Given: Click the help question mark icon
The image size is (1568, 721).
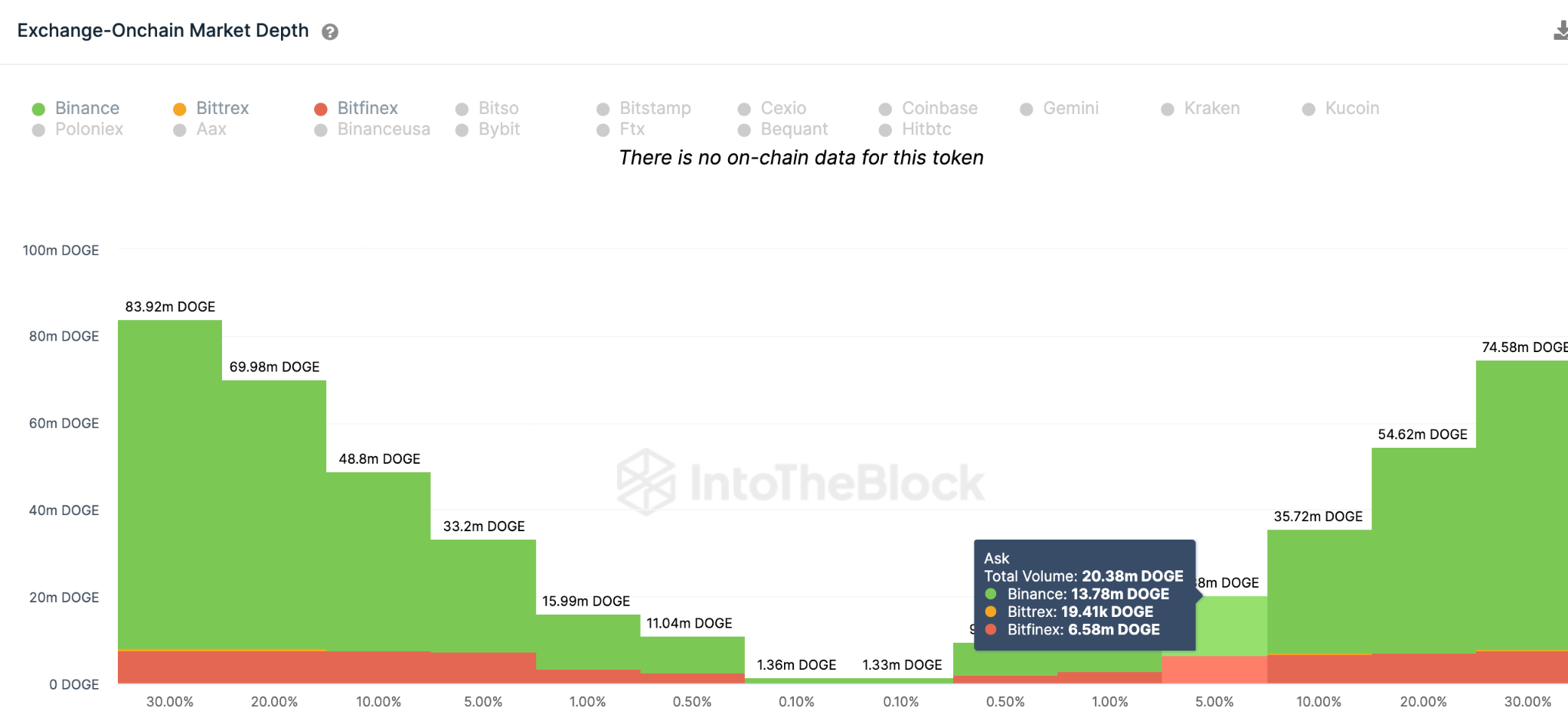Looking at the screenshot, I should click(x=330, y=32).
